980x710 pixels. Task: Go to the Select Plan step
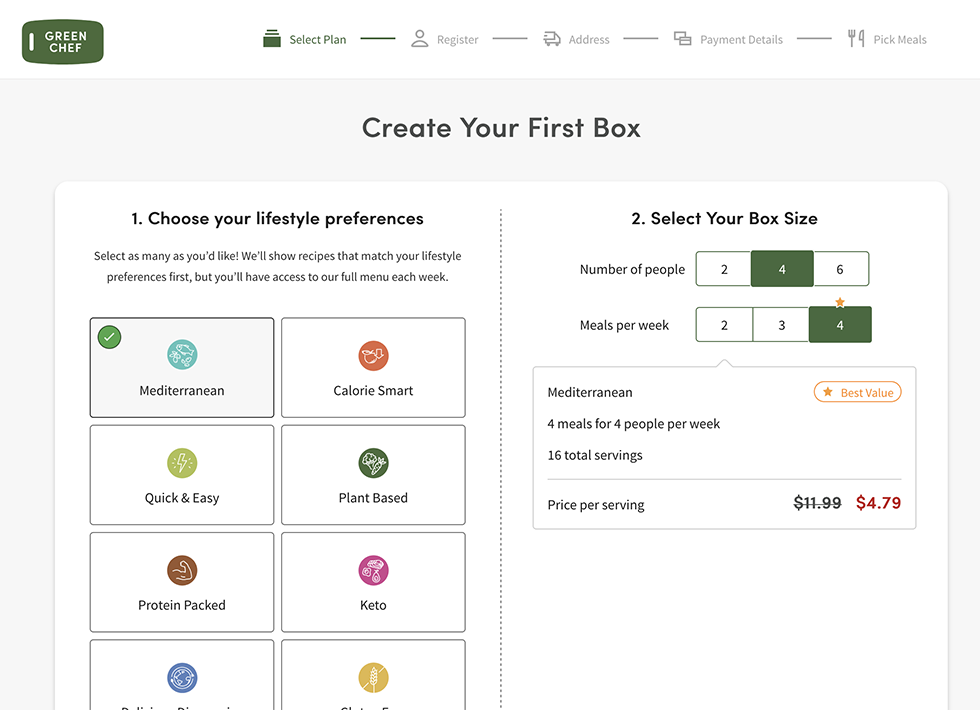point(305,39)
